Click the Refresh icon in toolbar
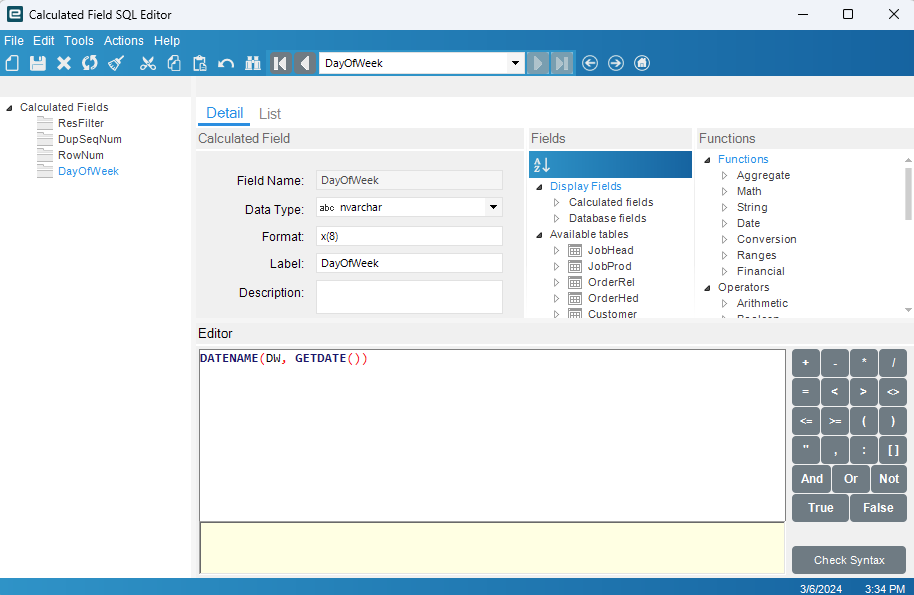 pyautogui.click(x=90, y=63)
